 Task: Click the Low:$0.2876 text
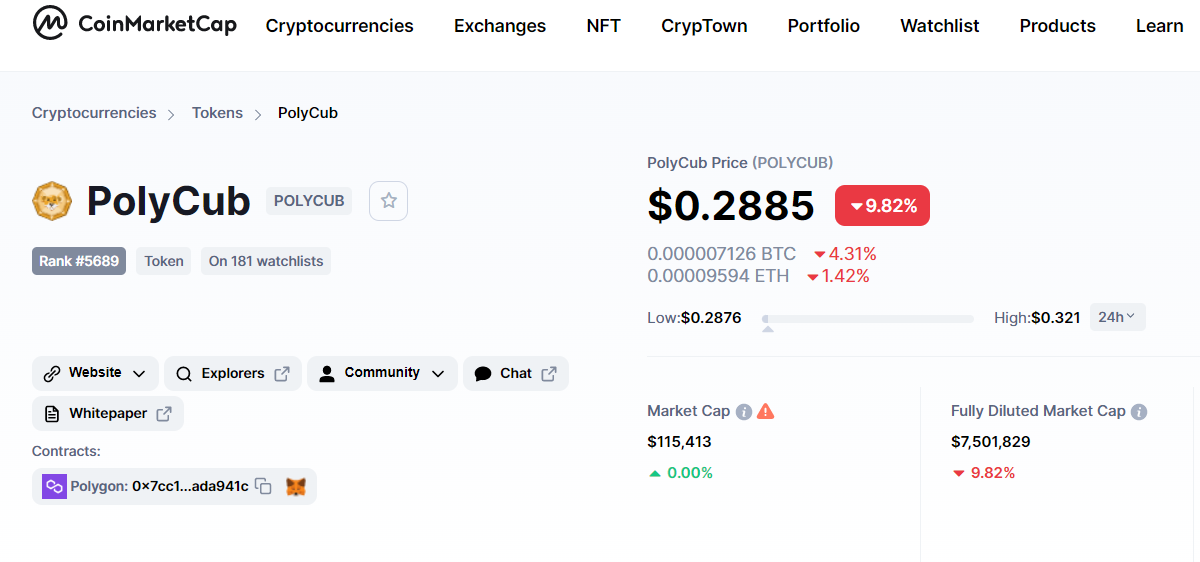(x=694, y=318)
